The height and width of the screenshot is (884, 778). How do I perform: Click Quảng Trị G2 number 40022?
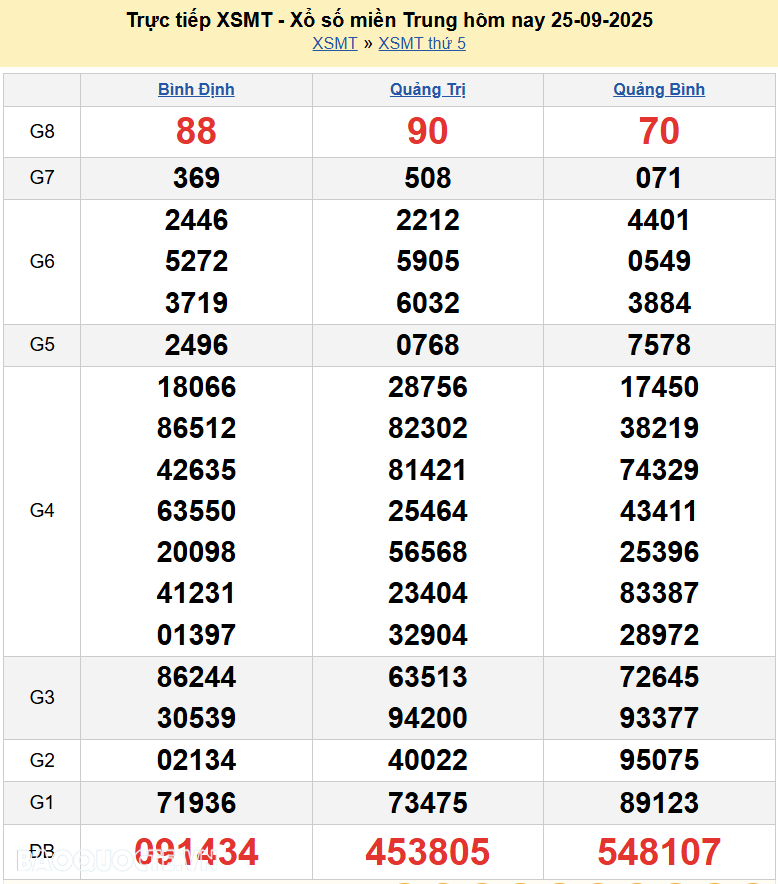click(428, 760)
